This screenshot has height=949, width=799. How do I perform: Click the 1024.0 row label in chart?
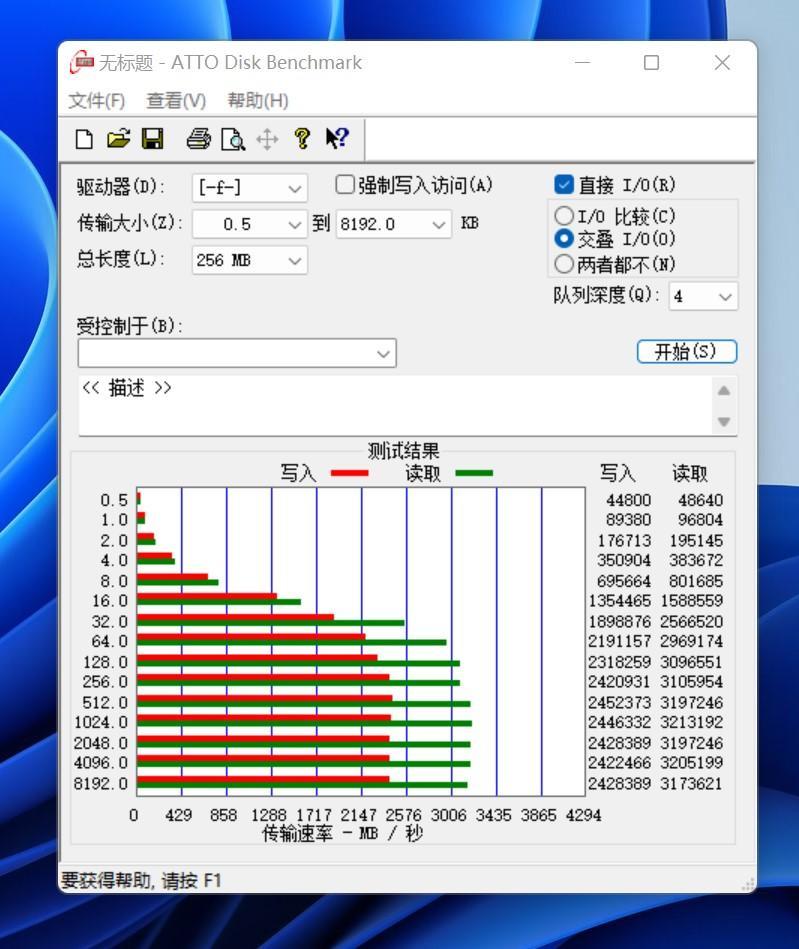pyautogui.click(x=101, y=722)
